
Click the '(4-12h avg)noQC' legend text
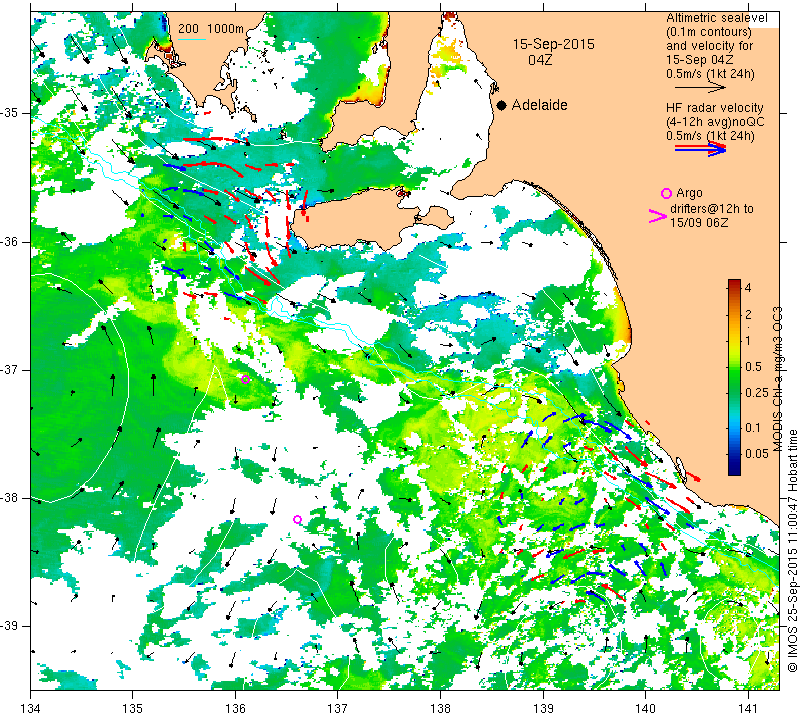pos(715,122)
